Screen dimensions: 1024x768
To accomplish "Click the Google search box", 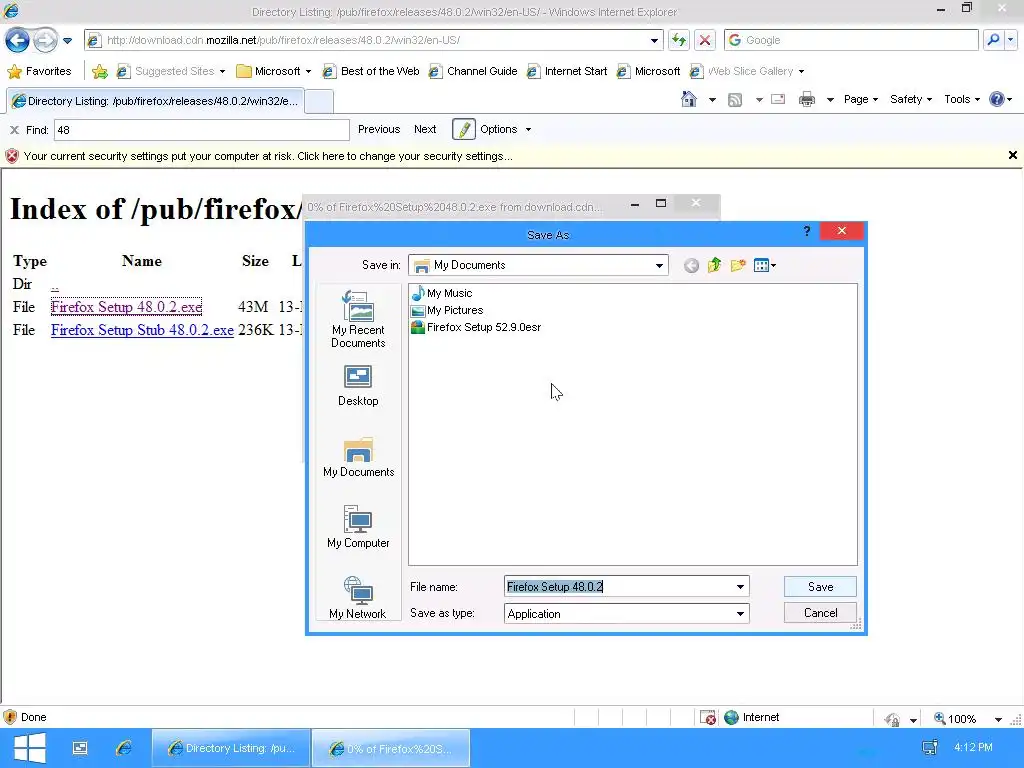I will pyautogui.click(x=851, y=40).
